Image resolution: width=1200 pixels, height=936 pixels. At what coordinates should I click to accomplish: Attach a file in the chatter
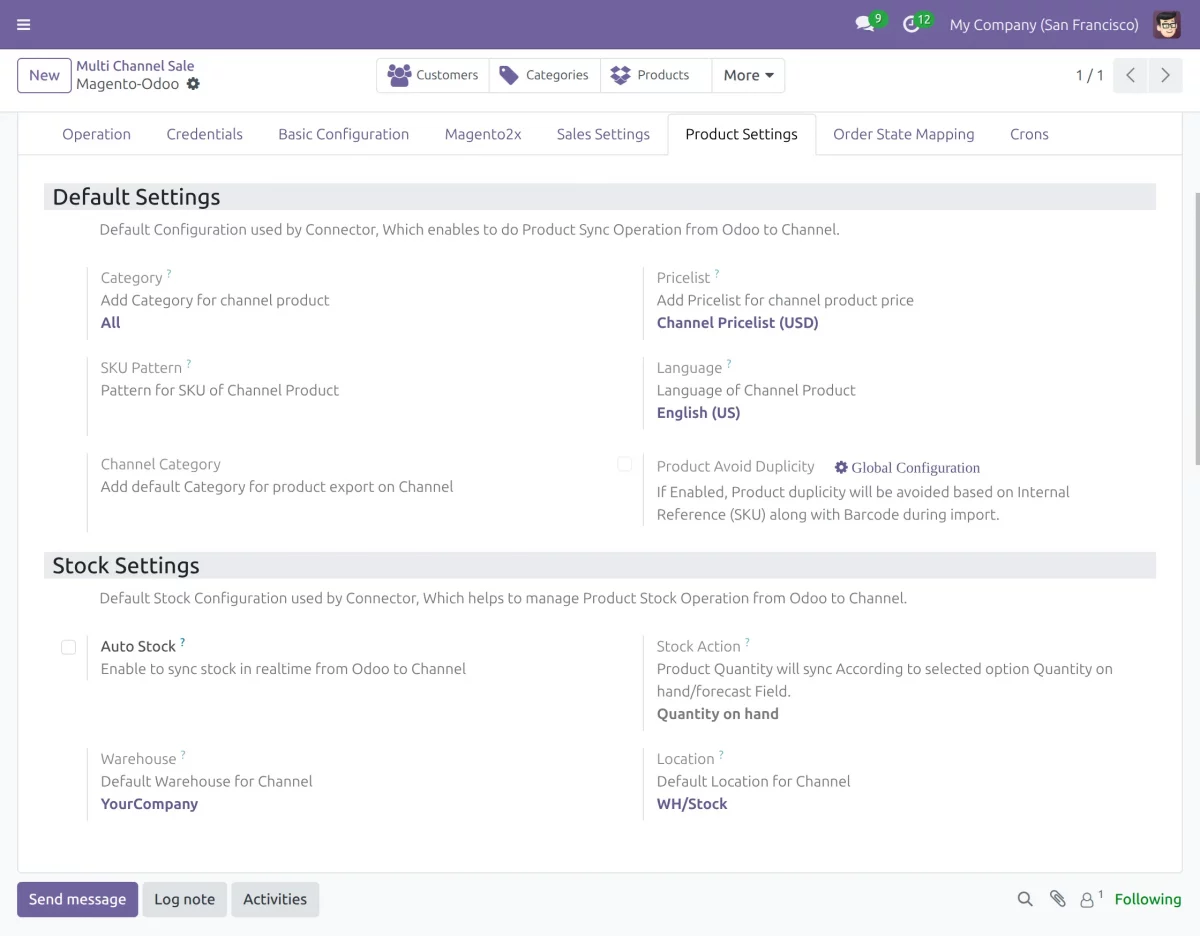tap(1058, 899)
